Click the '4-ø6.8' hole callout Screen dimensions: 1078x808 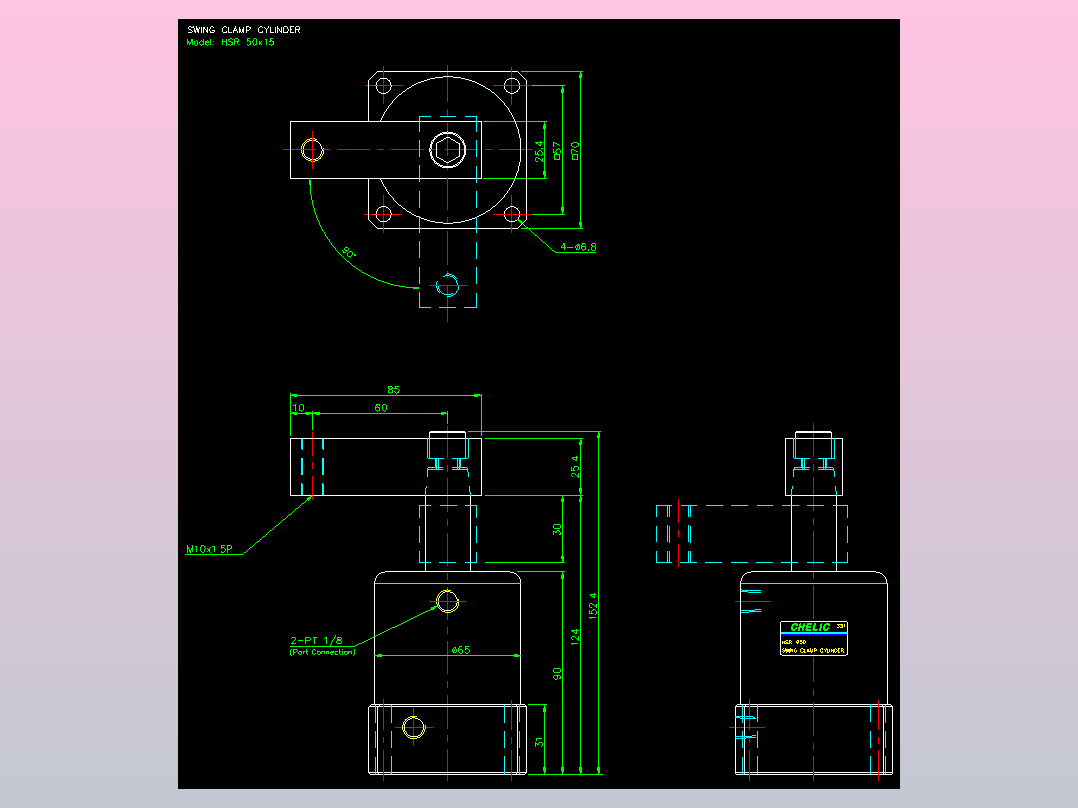click(578, 247)
